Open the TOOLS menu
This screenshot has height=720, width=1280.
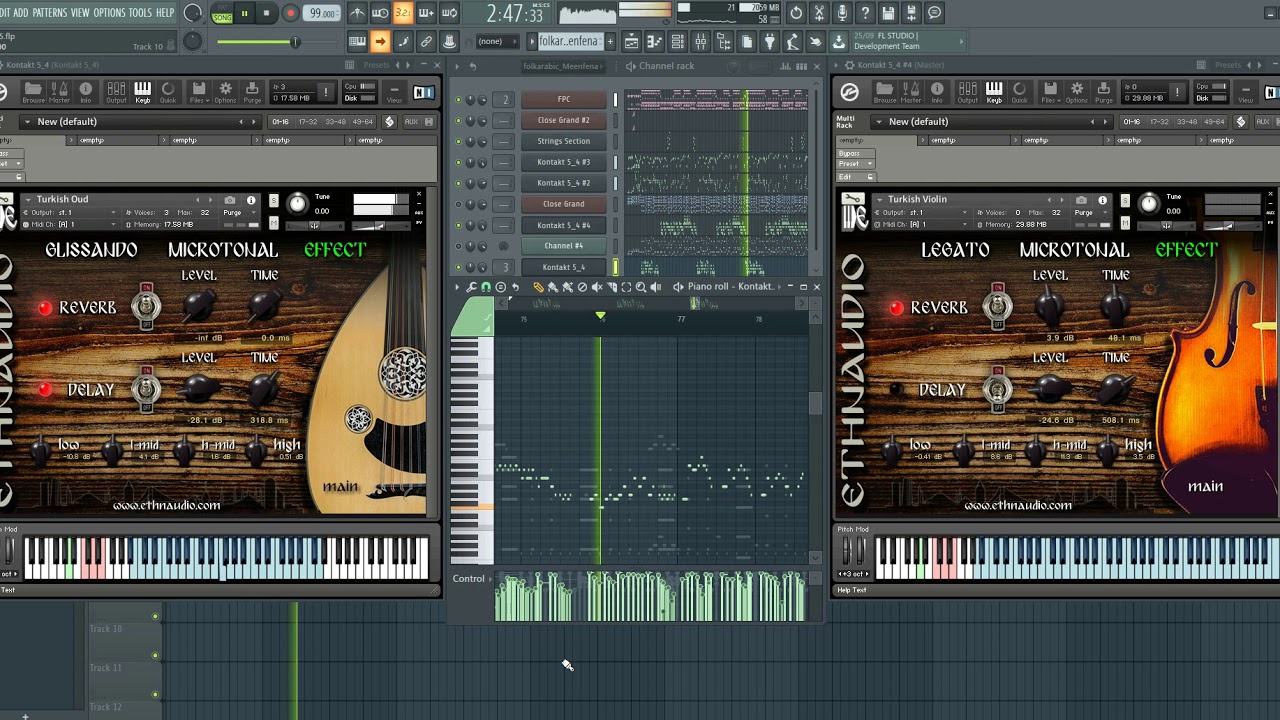coord(140,13)
